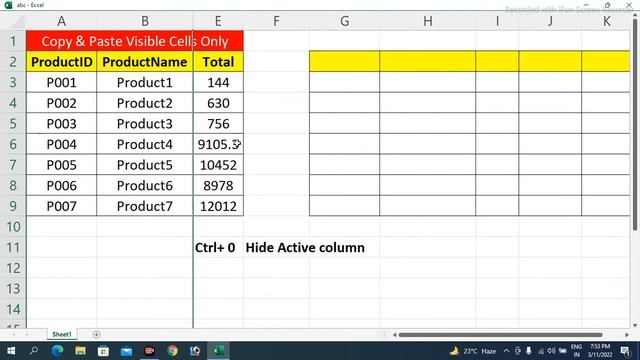Image resolution: width=640 pixels, height=360 pixels.
Task: Open the screen recorder taskbar icon
Action: [x=149, y=351]
